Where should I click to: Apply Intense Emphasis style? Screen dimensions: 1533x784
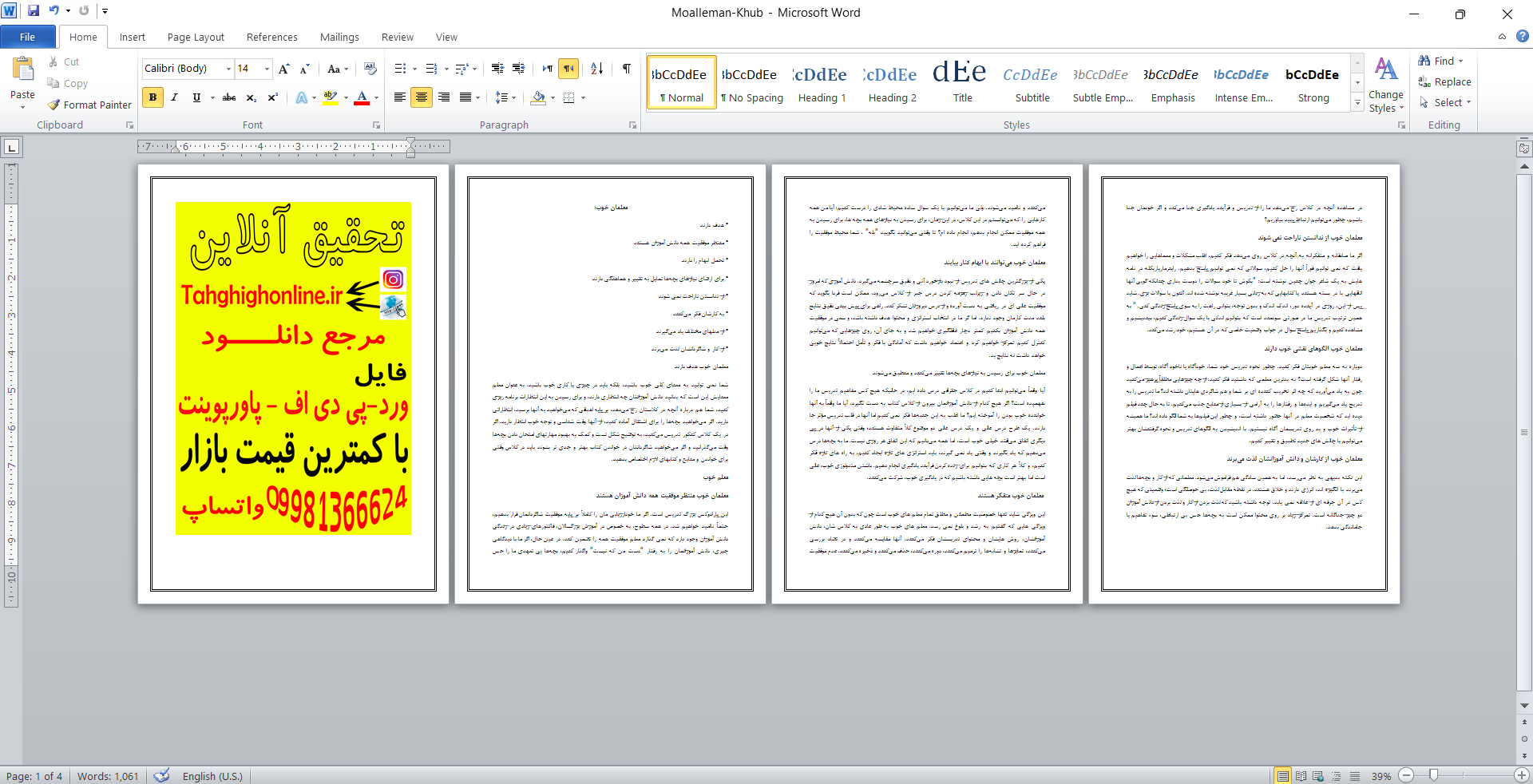[1243, 82]
